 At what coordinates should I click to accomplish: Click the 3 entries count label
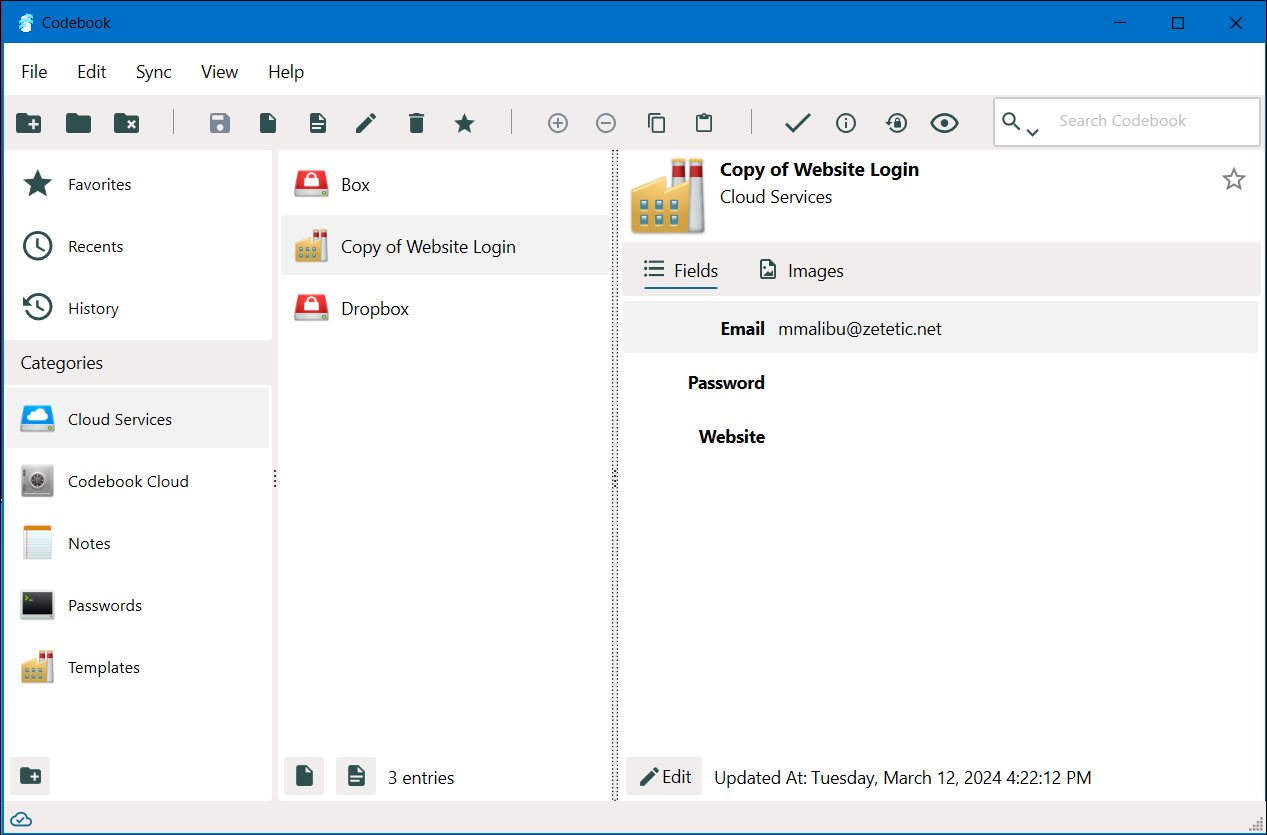[421, 778]
